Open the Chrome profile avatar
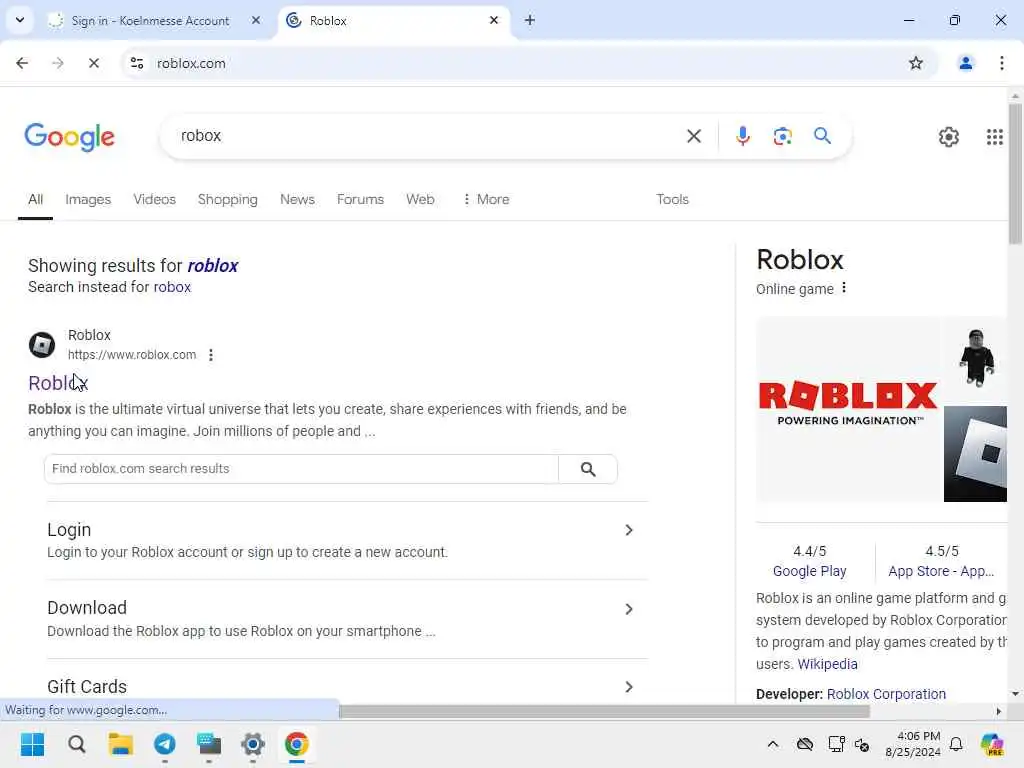Screen dimensions: 1024x768 coord(965,63)
